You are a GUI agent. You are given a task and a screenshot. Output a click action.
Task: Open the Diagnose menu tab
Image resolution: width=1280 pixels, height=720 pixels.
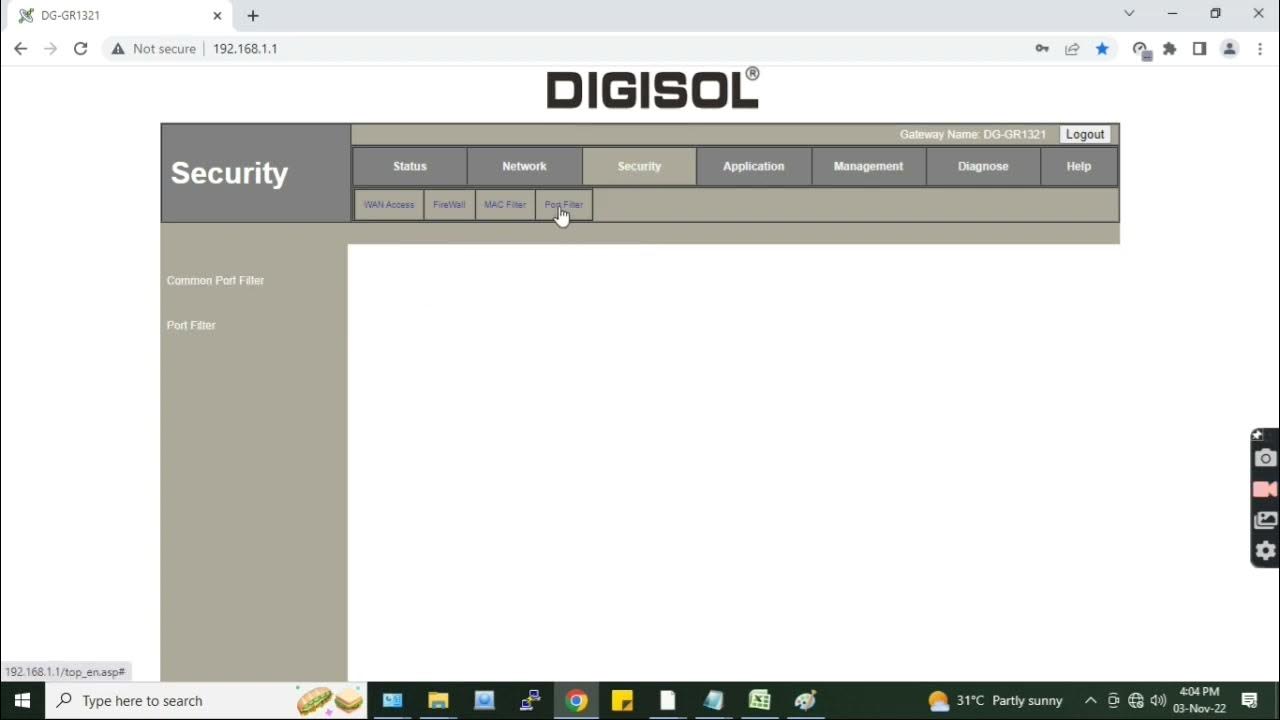pos(983,166)
